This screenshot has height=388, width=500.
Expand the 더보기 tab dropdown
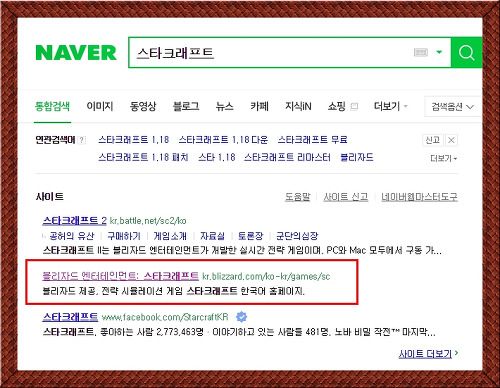(390, 106)
